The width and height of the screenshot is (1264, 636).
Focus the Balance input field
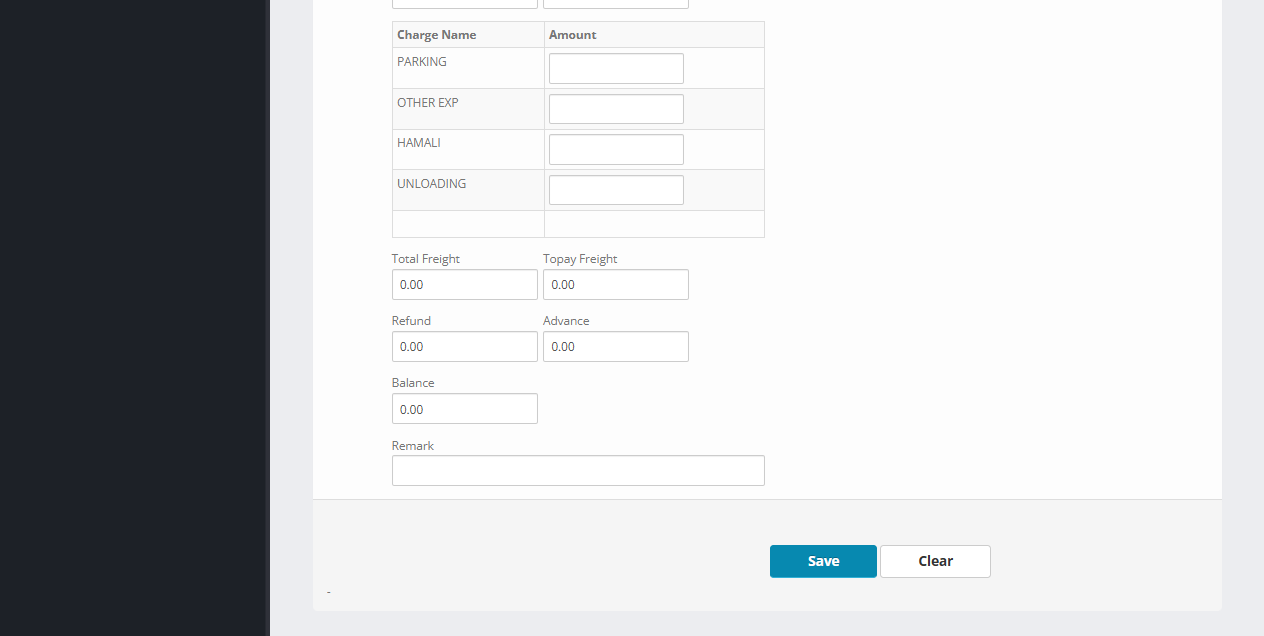click(x=464, y=409)
